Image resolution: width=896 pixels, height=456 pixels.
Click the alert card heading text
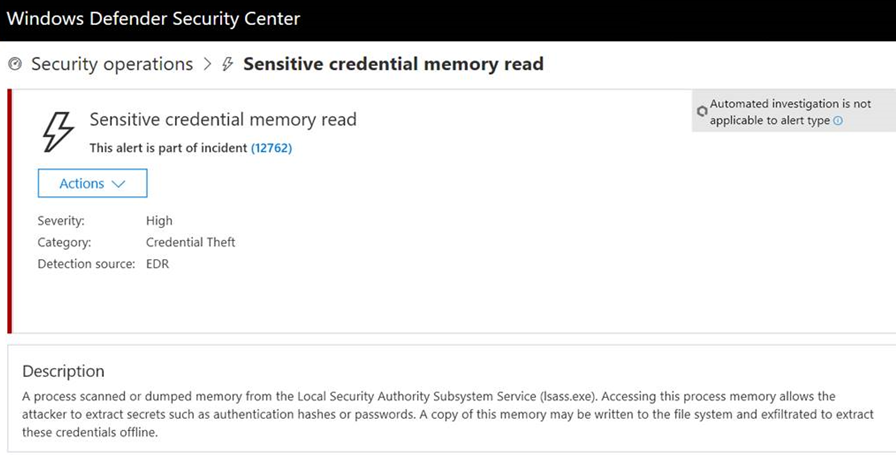point(223,120)
